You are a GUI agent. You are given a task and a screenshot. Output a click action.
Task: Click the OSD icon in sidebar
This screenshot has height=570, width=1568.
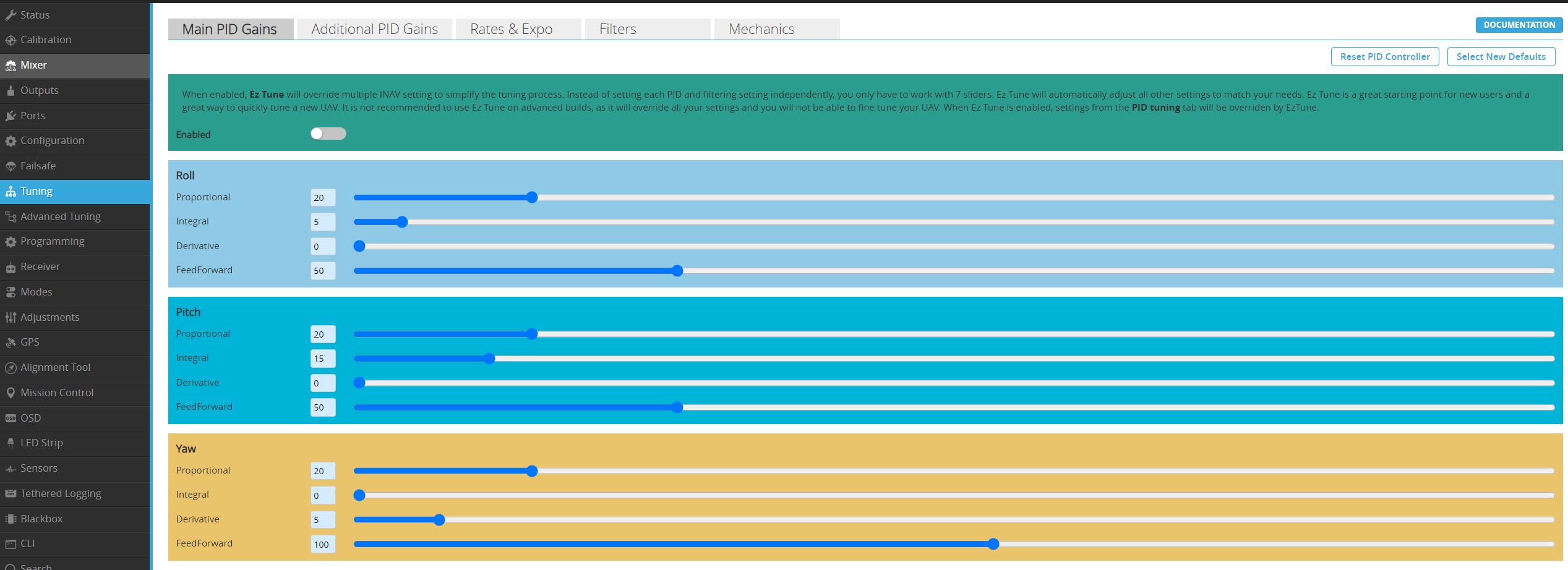[11, 419]
